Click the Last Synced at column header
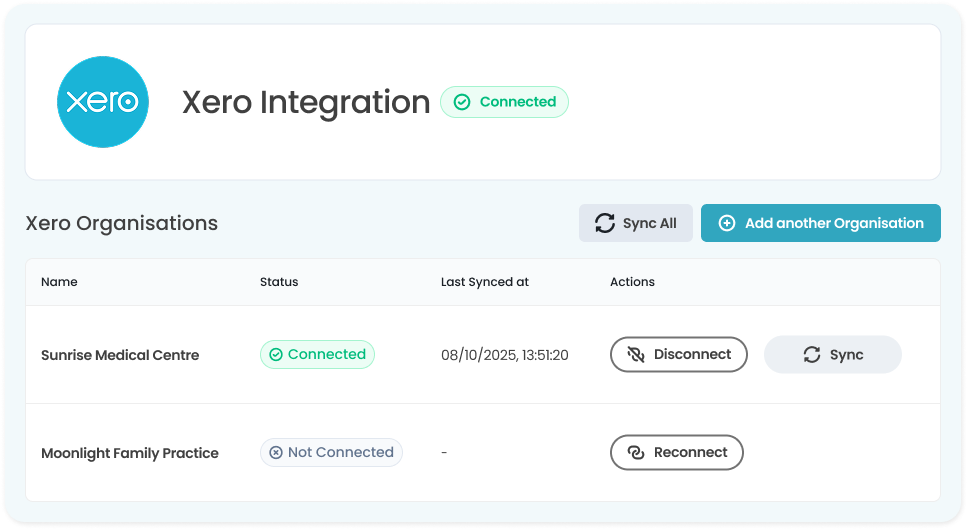 coord(485,282)
